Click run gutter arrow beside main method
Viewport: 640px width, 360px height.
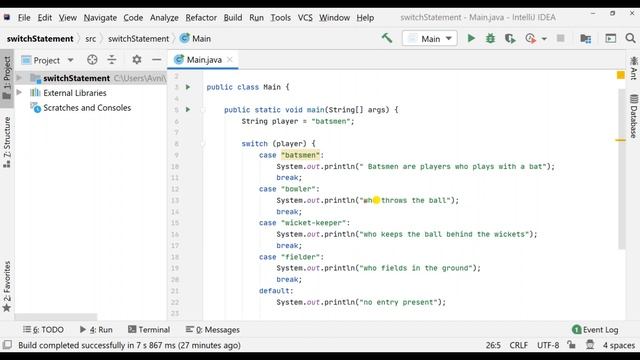click(188, 109)
